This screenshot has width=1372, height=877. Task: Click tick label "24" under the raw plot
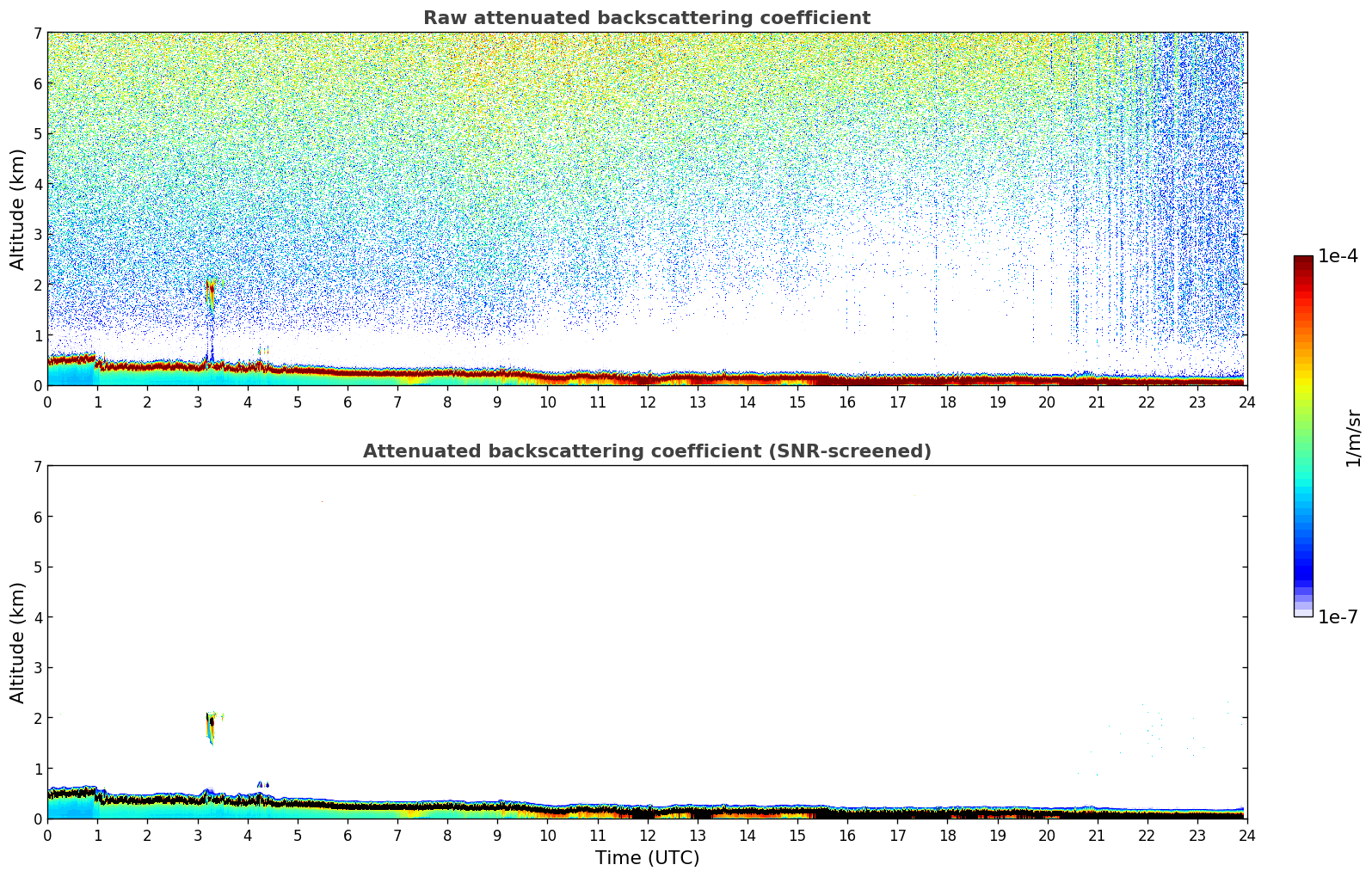[1247, 402]
